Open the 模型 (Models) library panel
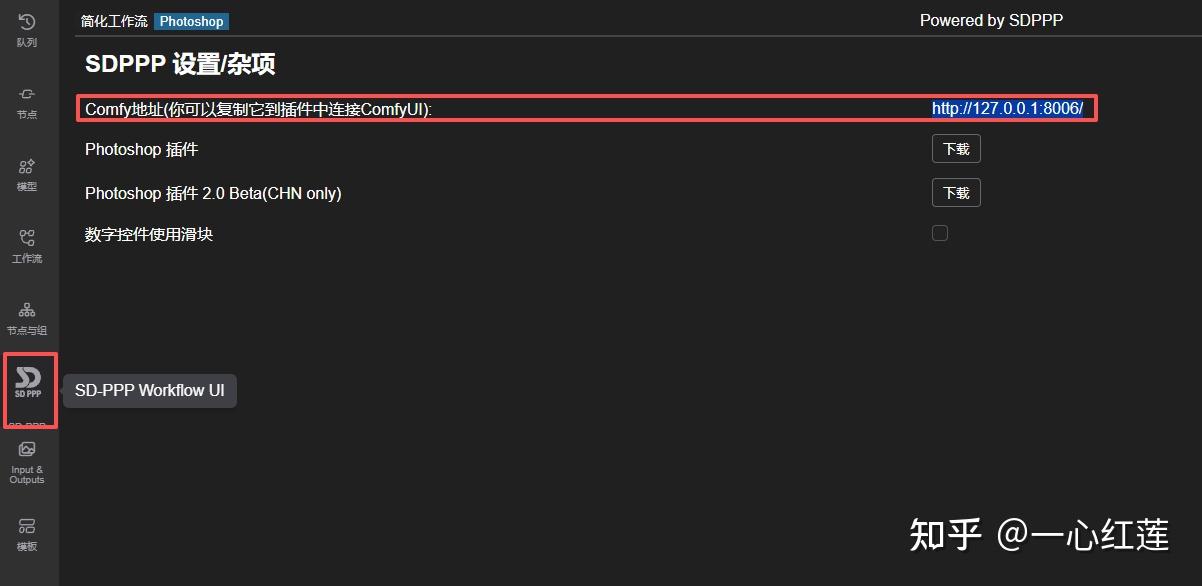Image resolution: width=1202 pixels, height=586 pixels. (27, 173)
